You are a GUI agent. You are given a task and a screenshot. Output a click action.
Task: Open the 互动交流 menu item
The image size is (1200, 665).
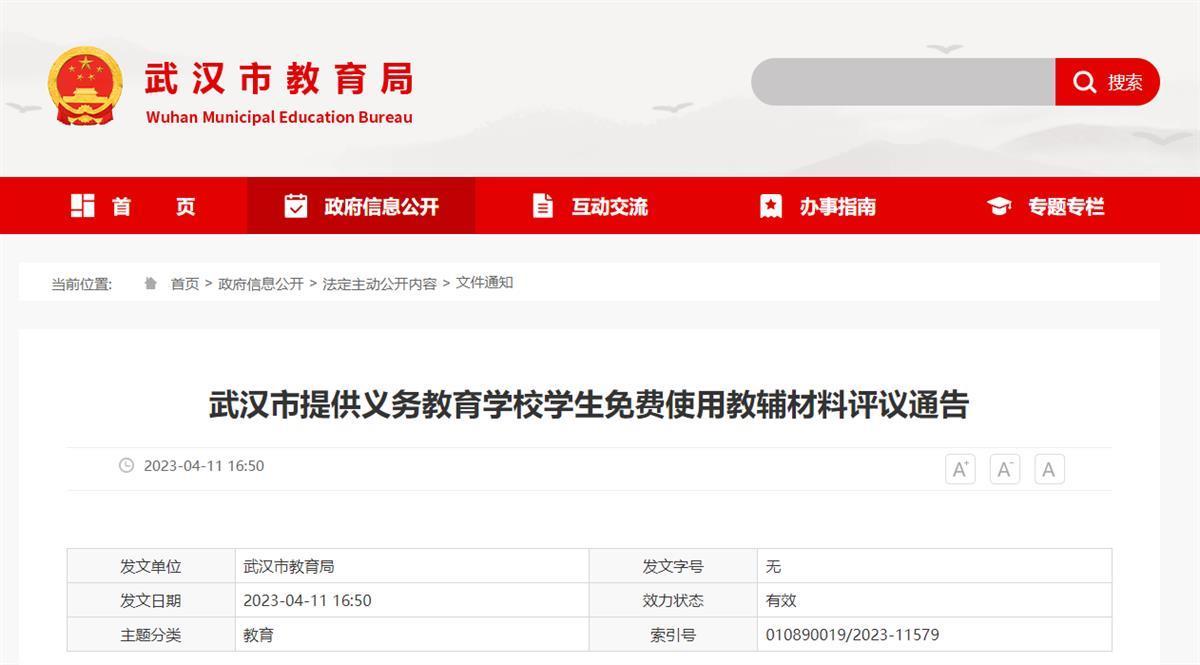tap(609, 207)
